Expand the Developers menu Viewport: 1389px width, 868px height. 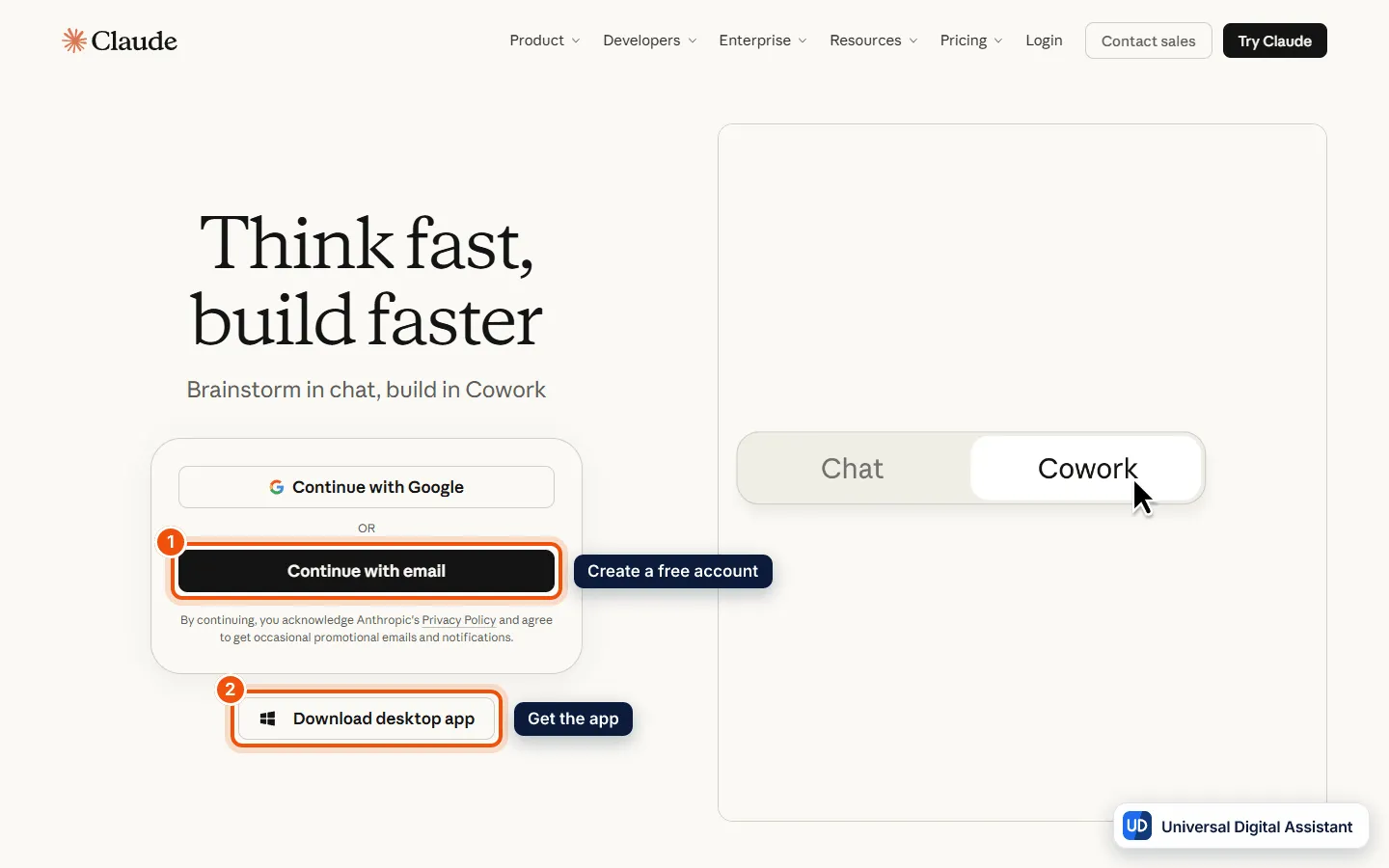(649, 41)
